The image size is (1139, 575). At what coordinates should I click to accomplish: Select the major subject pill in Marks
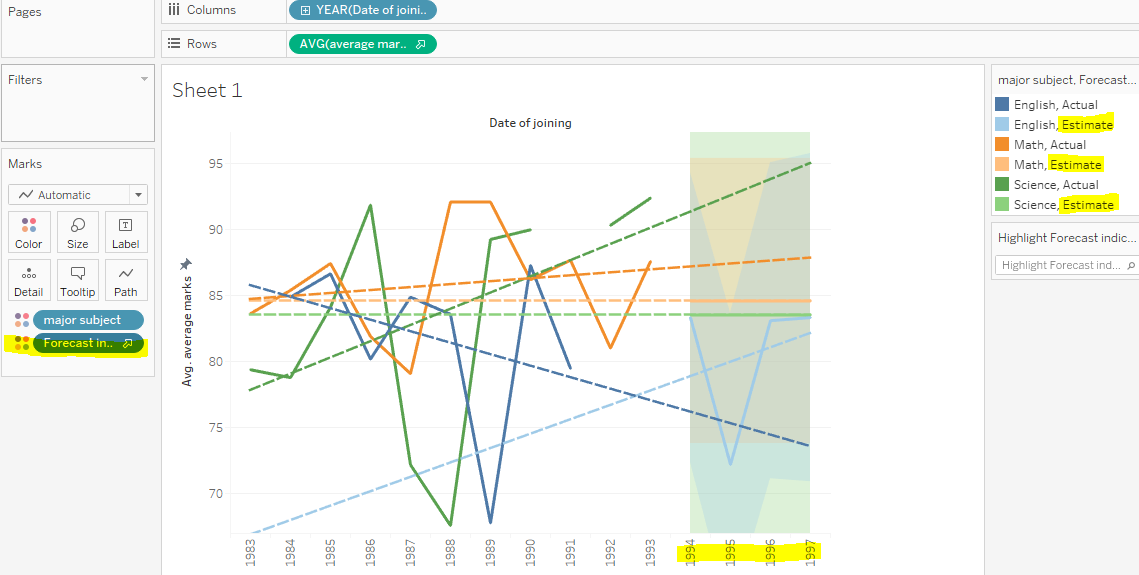tap(87, 320)
